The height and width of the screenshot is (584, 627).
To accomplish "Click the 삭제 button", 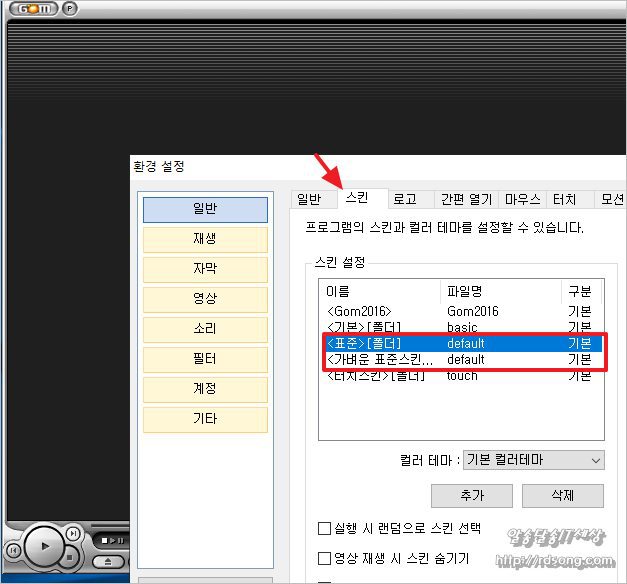I will coord(562,496).
